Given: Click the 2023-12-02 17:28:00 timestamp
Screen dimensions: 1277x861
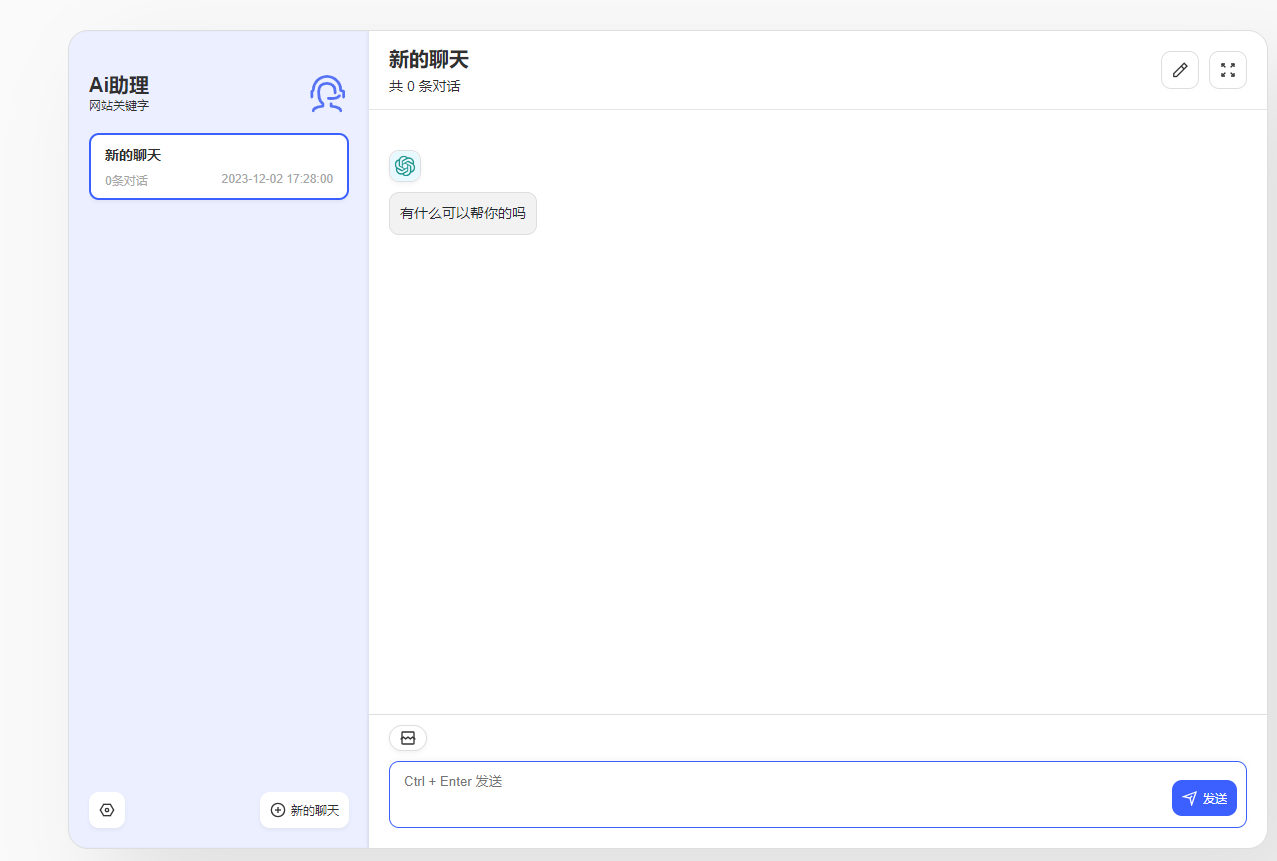Looking at the screenshot, I should click(x=277, y=179).
